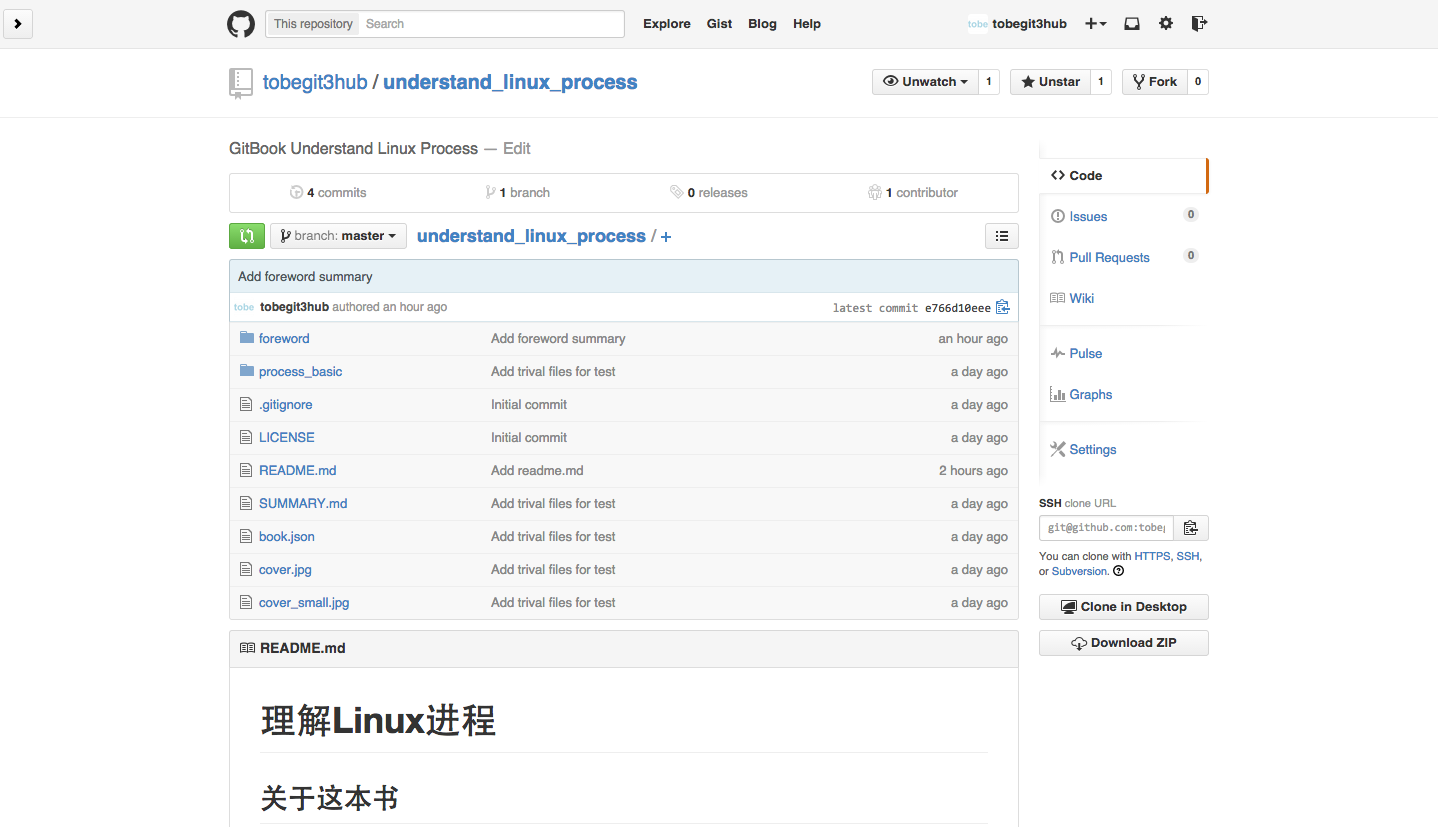Open the Pull Requests section
Viewport: 1438px width, 827px height.
tap(1108, 257)
